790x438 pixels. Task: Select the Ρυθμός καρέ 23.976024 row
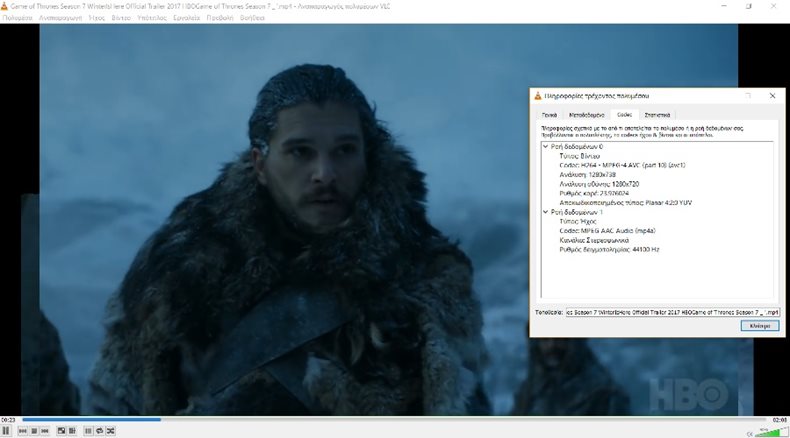coord(594,194)
